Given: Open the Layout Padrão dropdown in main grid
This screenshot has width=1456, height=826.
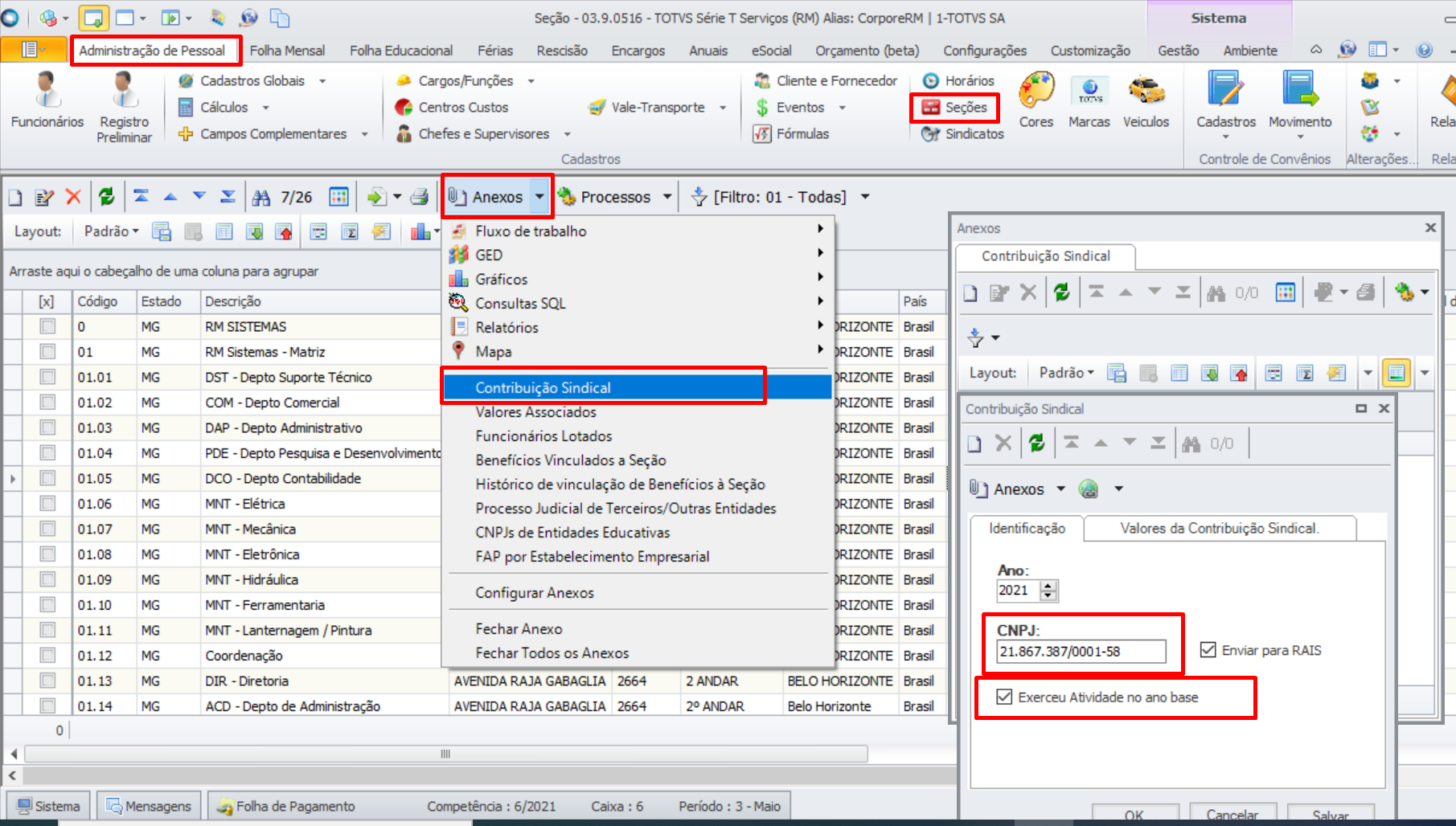Looking at the screenshot, I should pos(112,231).
